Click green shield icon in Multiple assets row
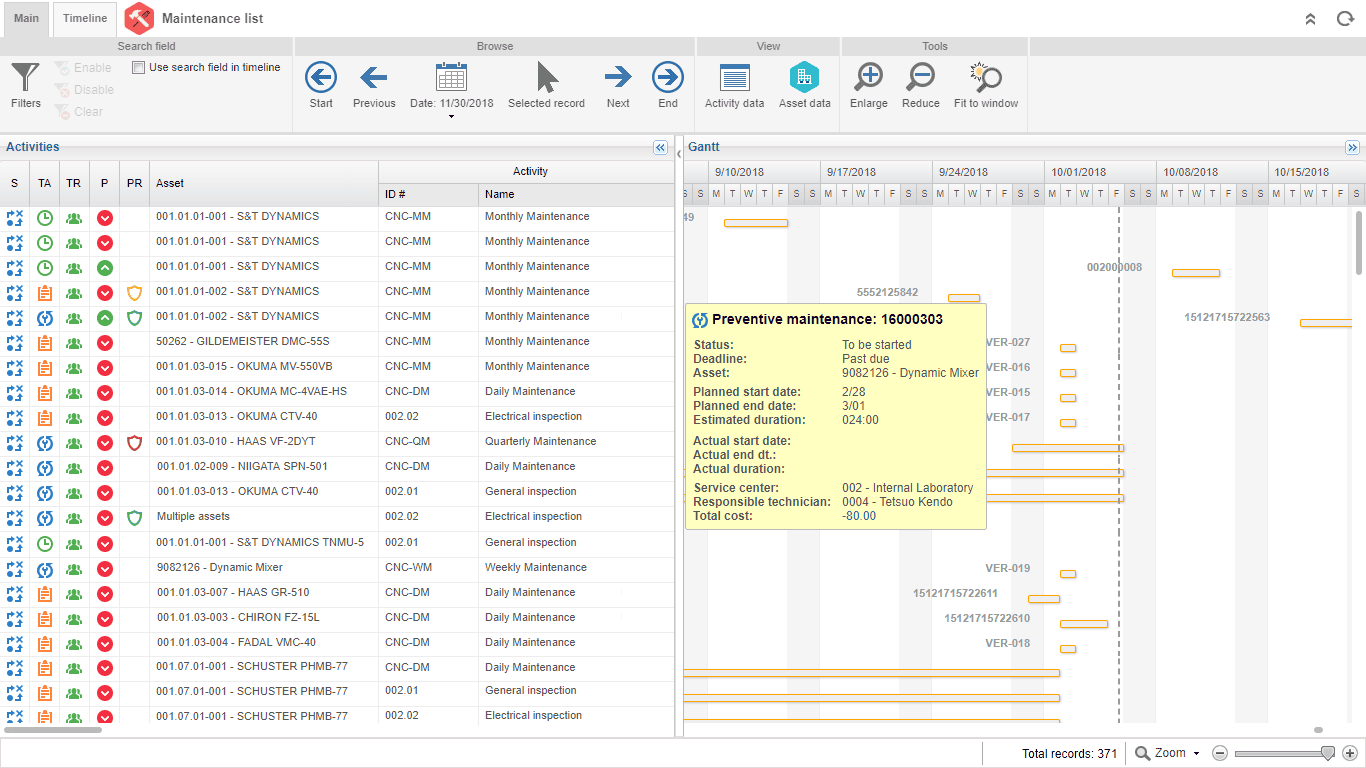This screenshot has height=768, width=1366. tap(135, 518)
